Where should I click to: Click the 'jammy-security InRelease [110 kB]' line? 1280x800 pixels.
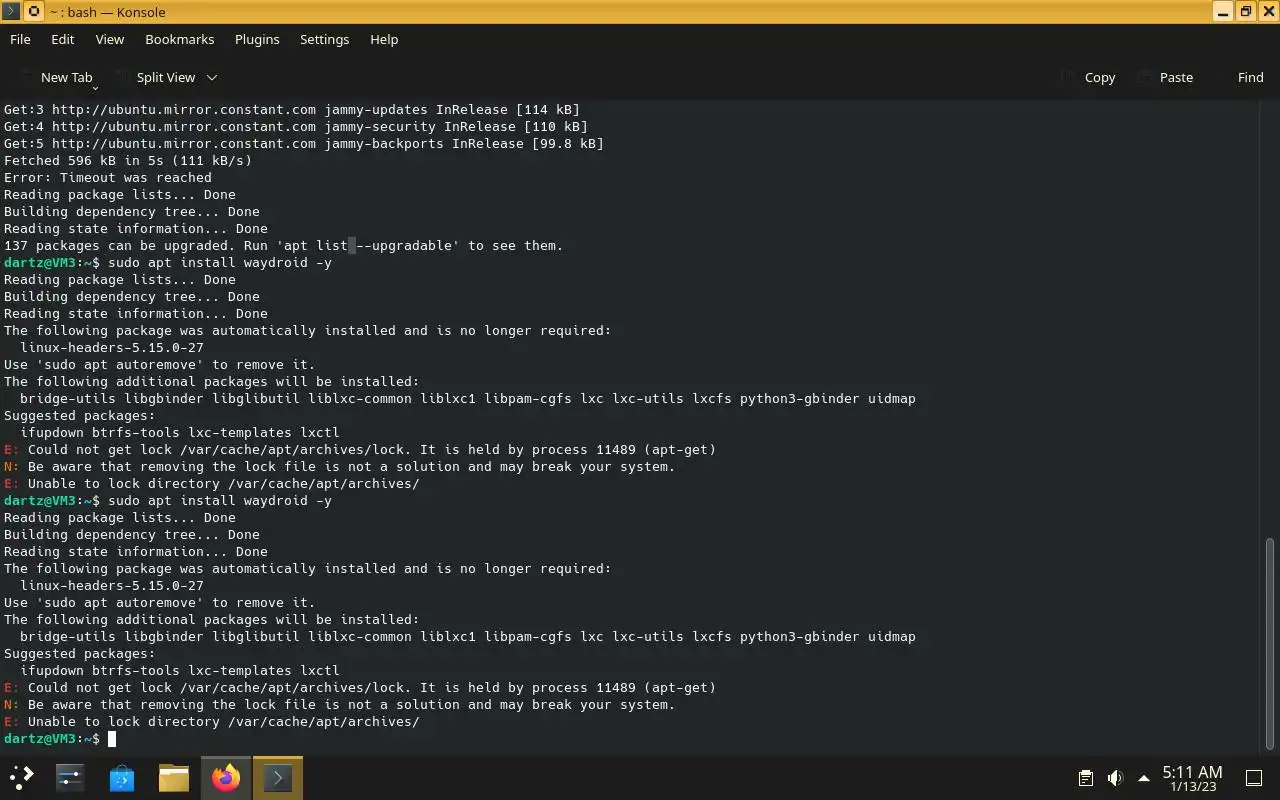296,127
